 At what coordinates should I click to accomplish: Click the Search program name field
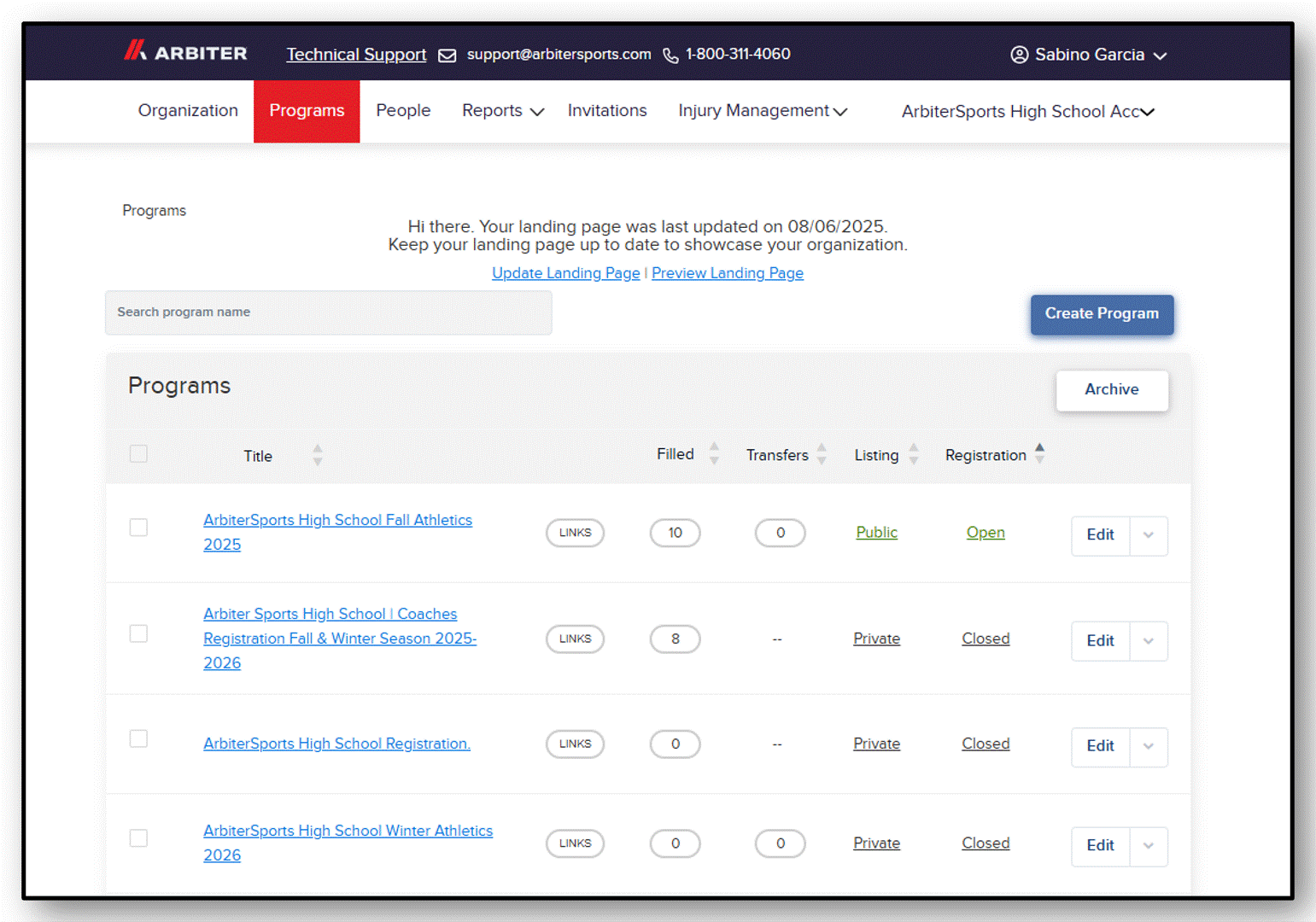[329, 312]
